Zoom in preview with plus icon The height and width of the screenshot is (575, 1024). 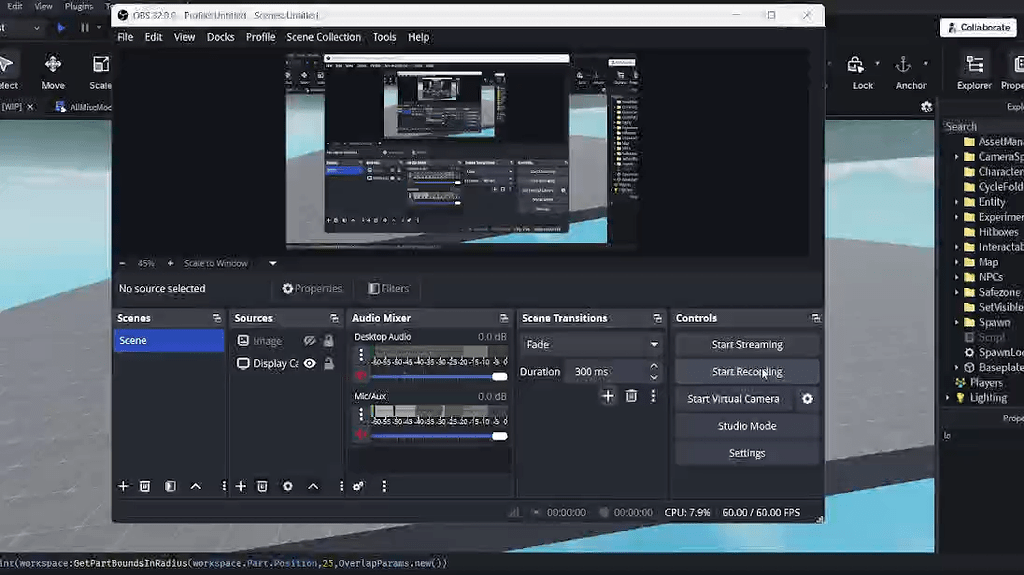coord(170,263)
